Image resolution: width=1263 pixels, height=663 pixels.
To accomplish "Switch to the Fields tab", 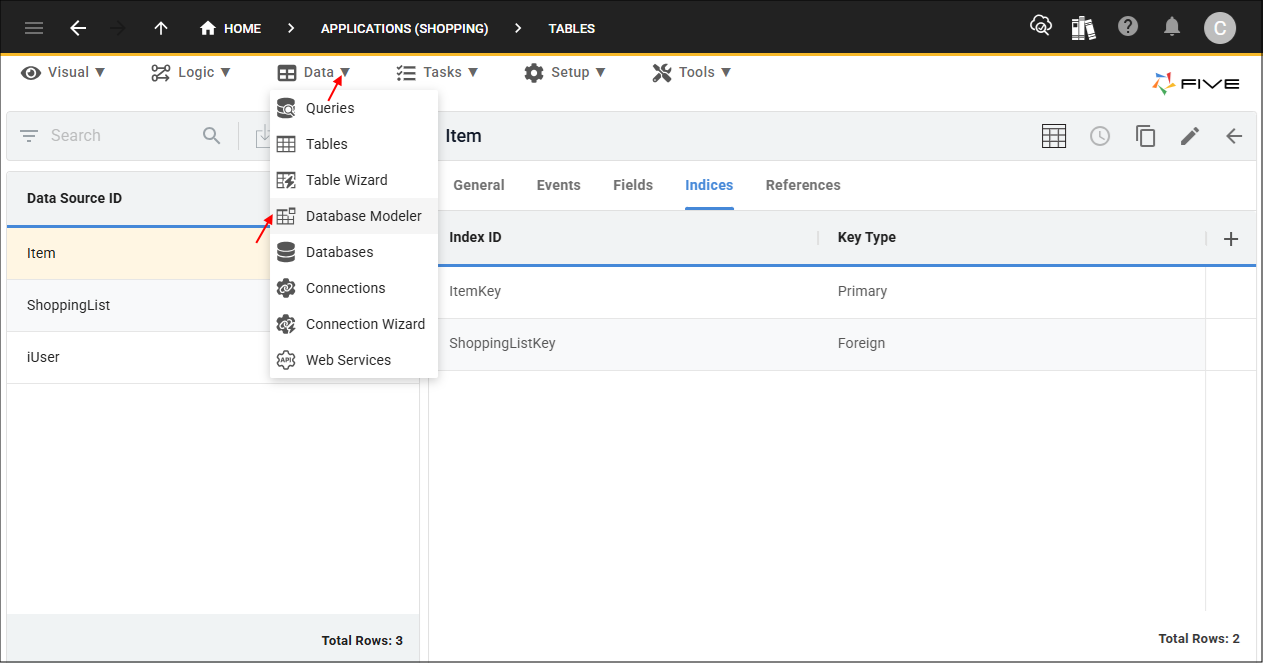I will pyautogui.click(x=632, y=185).
